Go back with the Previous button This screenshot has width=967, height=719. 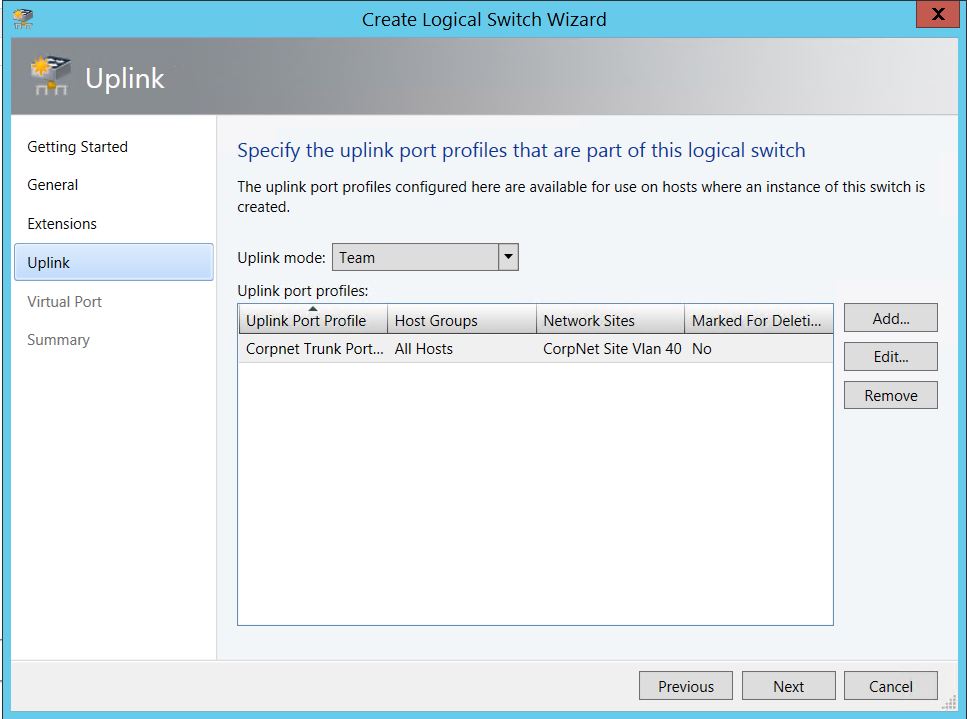point(686,686)
